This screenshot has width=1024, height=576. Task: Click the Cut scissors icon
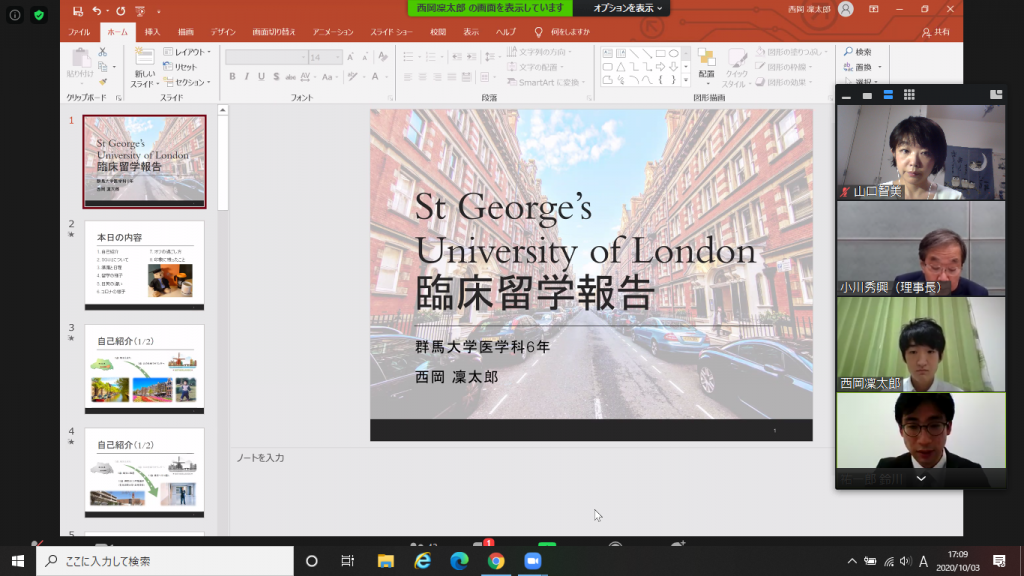pyautogui.click(x=103, y=52)
